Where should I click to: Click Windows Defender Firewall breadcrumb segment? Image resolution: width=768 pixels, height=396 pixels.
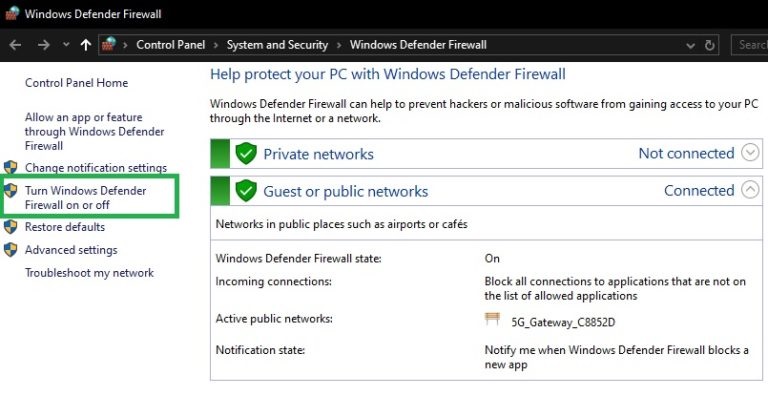(418, 45)
